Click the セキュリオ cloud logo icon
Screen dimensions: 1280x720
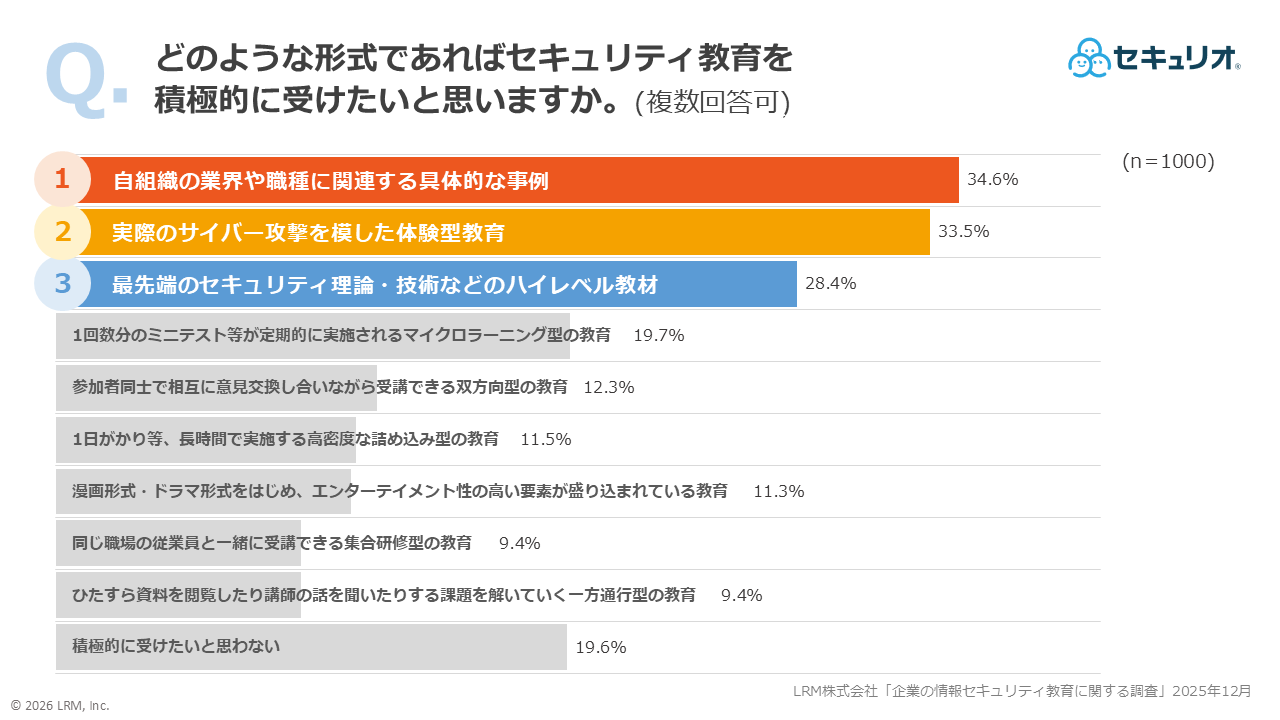pos(1089,58)
